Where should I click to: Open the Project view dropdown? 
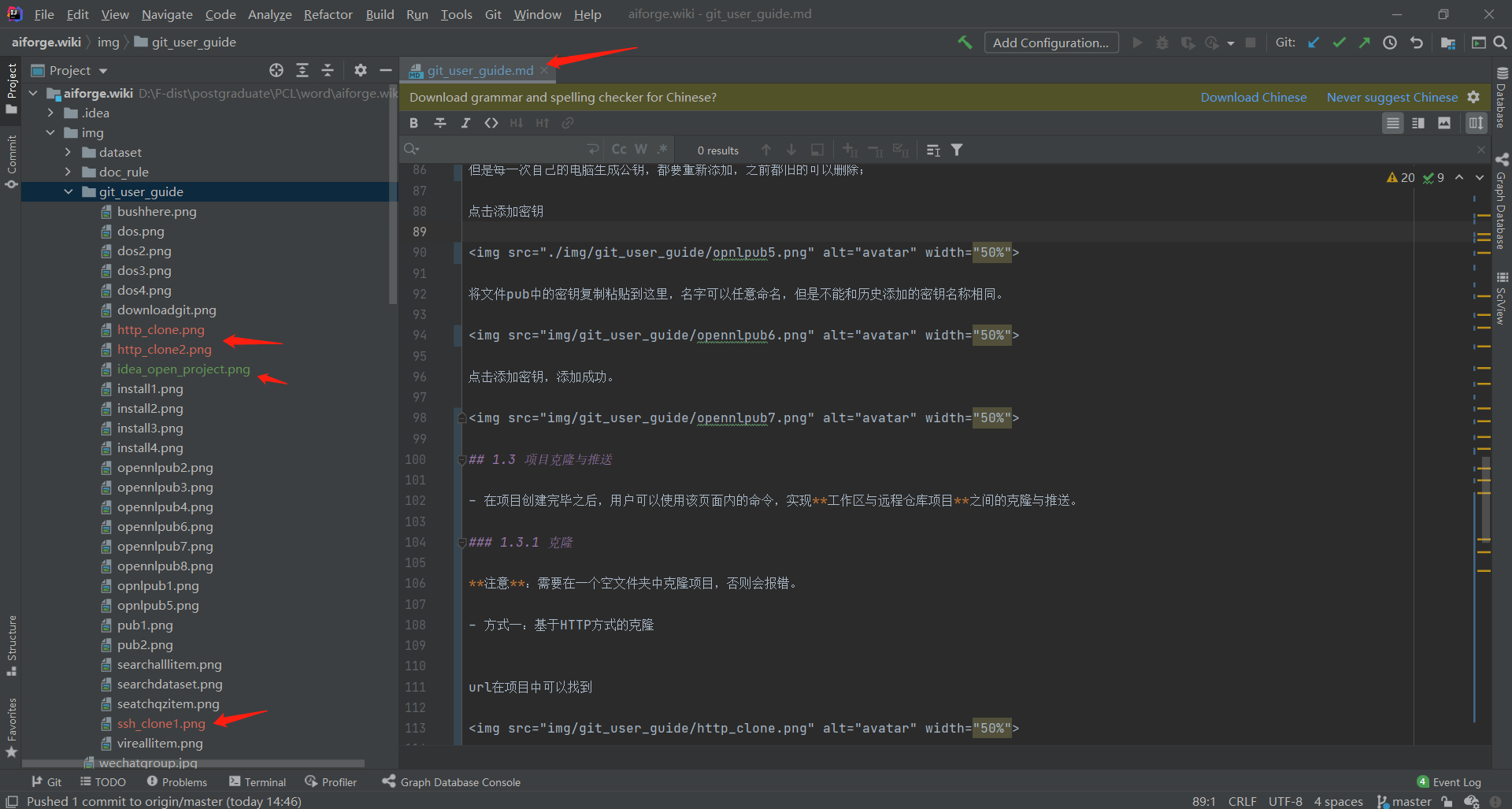(x=103, y=71)
